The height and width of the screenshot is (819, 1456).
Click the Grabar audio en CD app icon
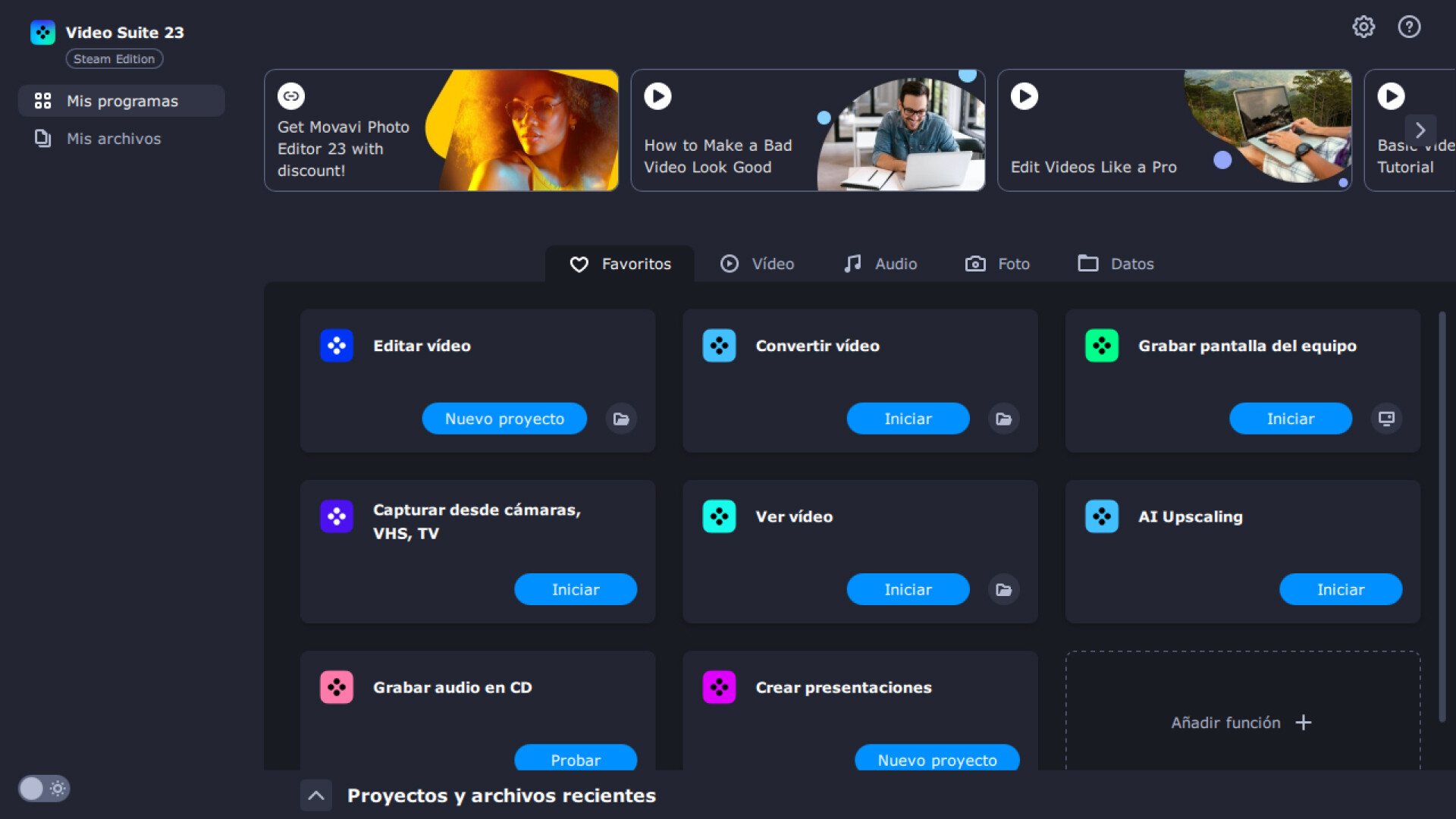tap(337, 687)
